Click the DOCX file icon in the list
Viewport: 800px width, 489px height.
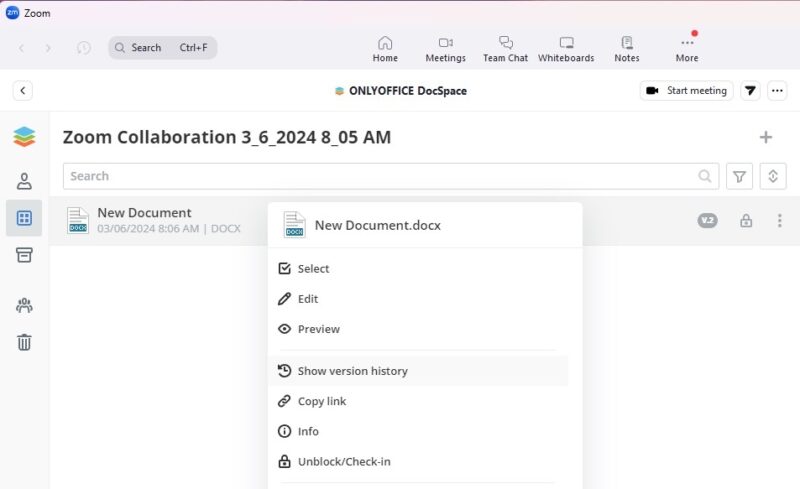pyautogui.click(x=78, y=221)
